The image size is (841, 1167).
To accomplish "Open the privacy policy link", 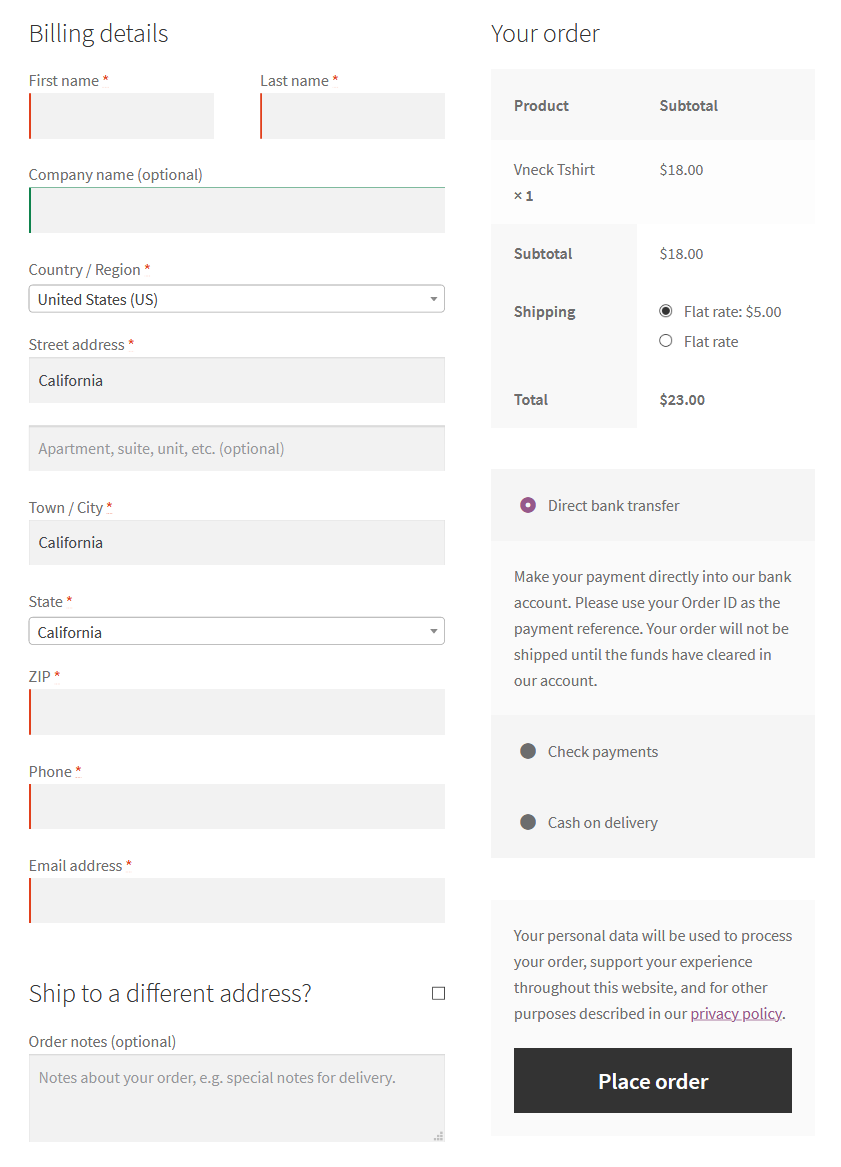I will pyautogui.click(x=736, y=1013).
